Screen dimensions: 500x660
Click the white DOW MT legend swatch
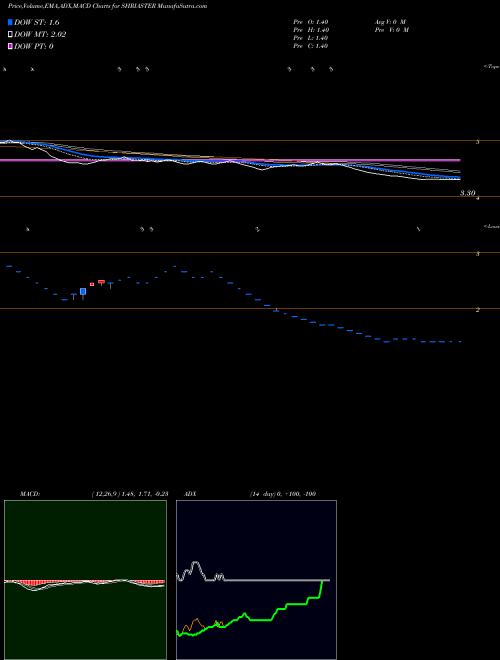click(10, 35)
